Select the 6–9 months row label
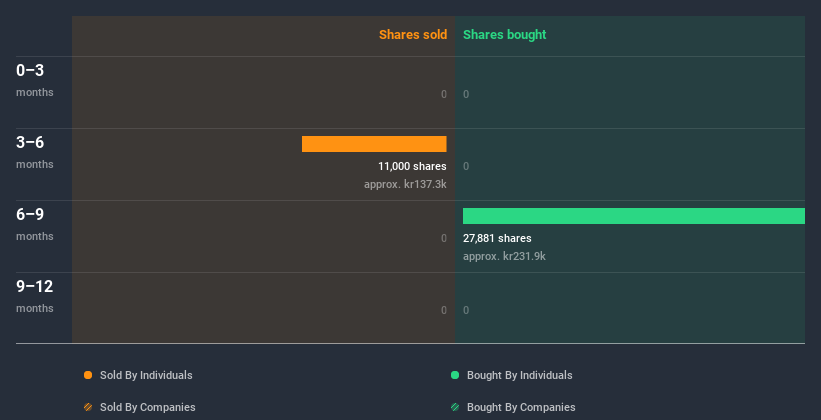 tap(35, 224)
